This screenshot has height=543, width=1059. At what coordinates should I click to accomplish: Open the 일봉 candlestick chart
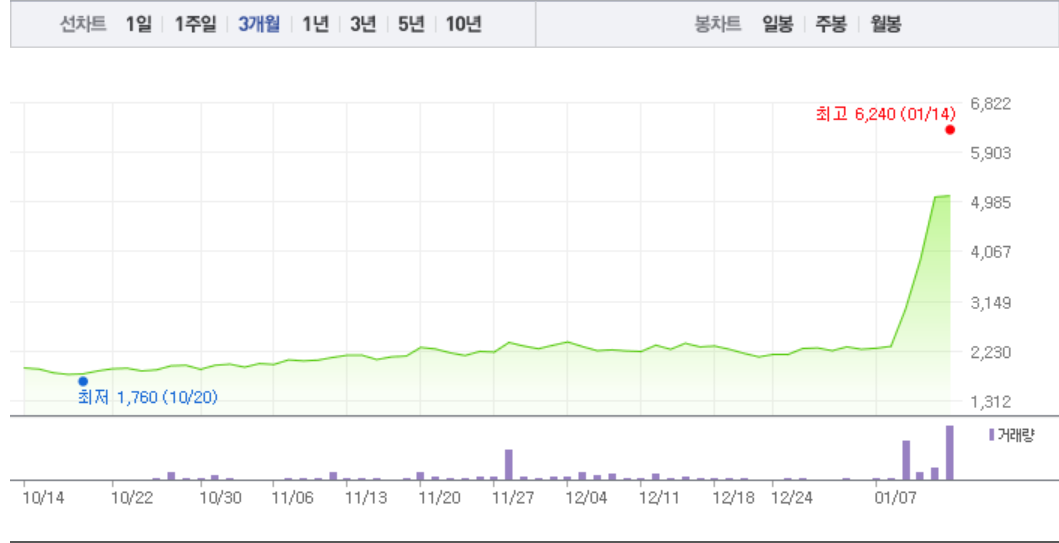point(778,25)
